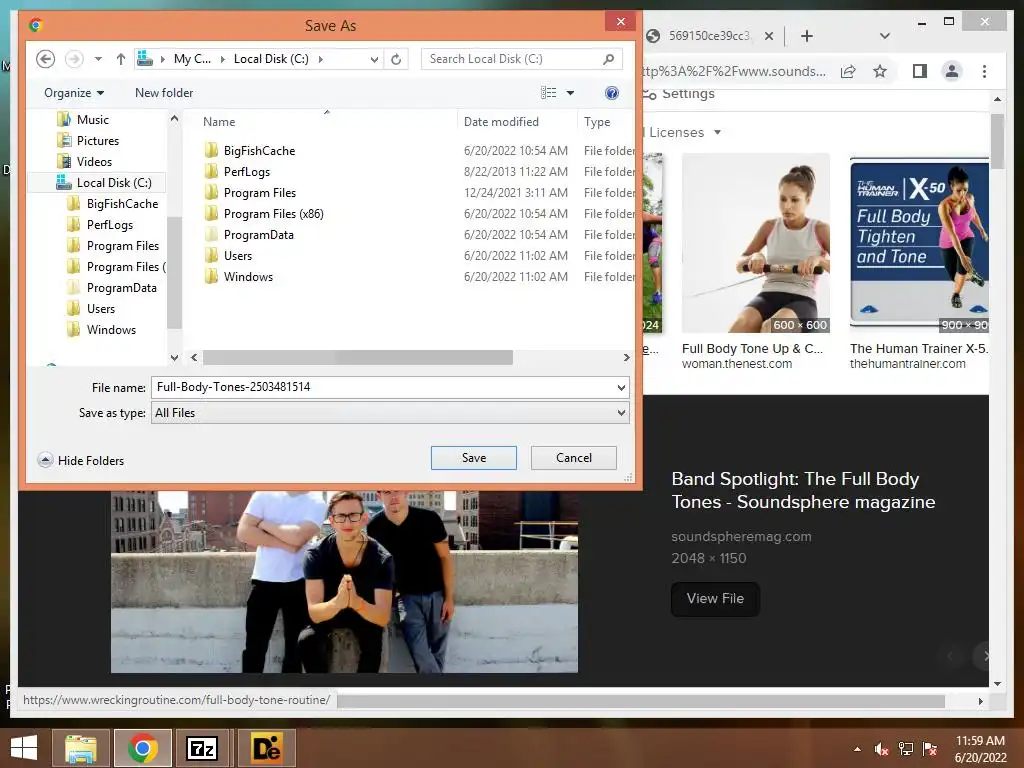Open The Human Trainer X-5 image thumbnail
This screenshot has height=768, width=1024.
click(x=919, y=243)
